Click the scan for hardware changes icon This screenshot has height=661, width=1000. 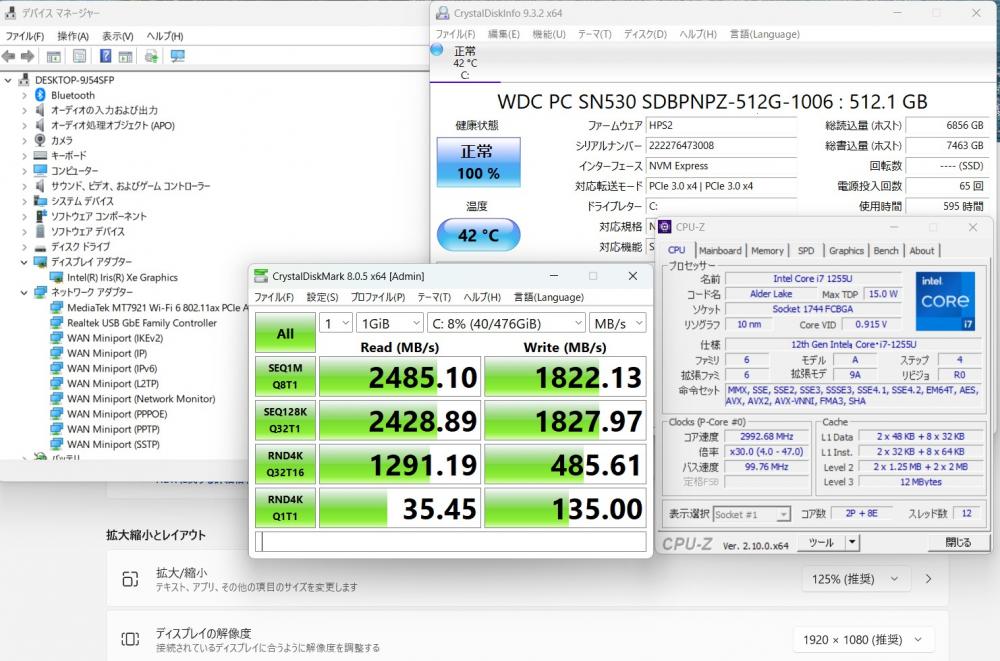pos(151,56)
